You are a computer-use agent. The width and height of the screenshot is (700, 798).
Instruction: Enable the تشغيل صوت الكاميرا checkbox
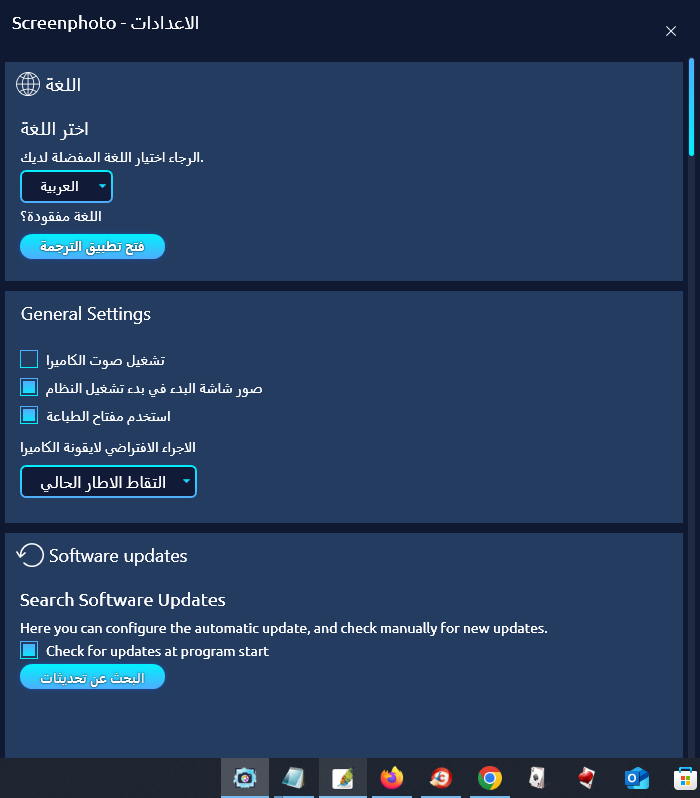tap(29, 359)
